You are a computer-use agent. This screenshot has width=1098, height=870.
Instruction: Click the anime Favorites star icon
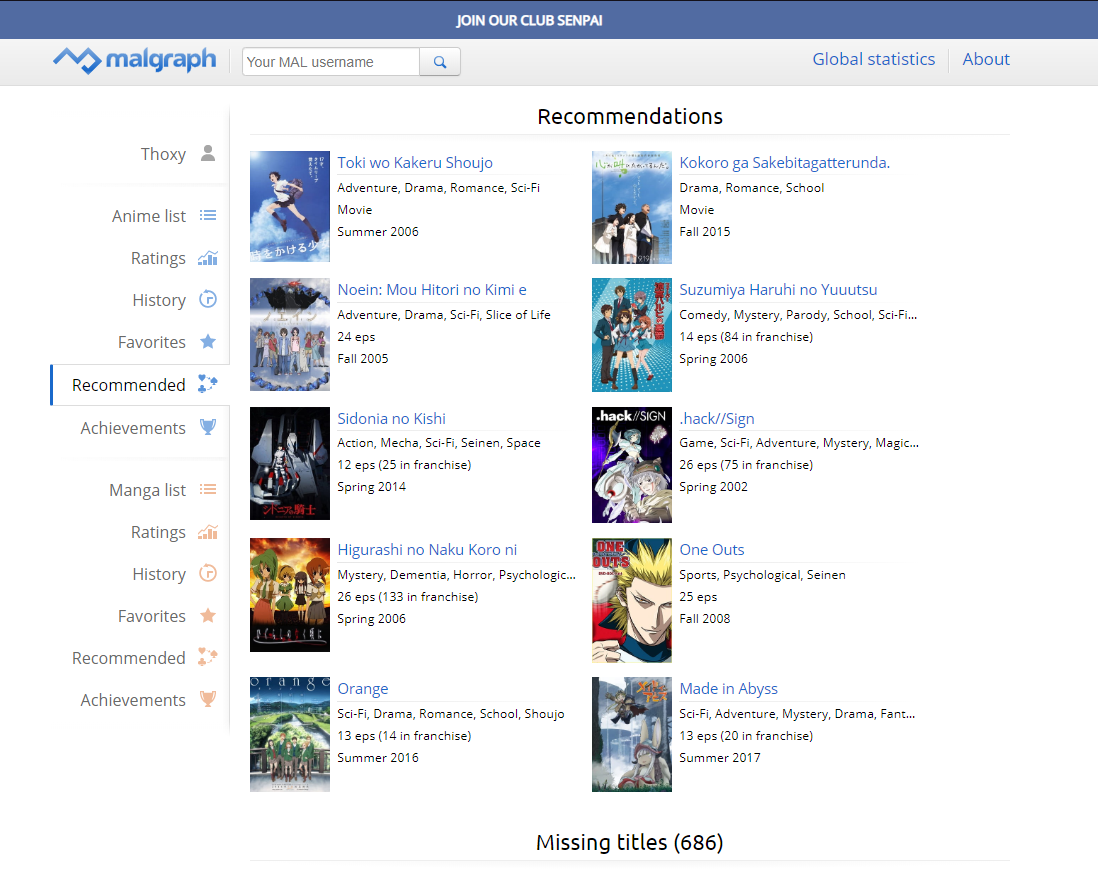[208, 342]
